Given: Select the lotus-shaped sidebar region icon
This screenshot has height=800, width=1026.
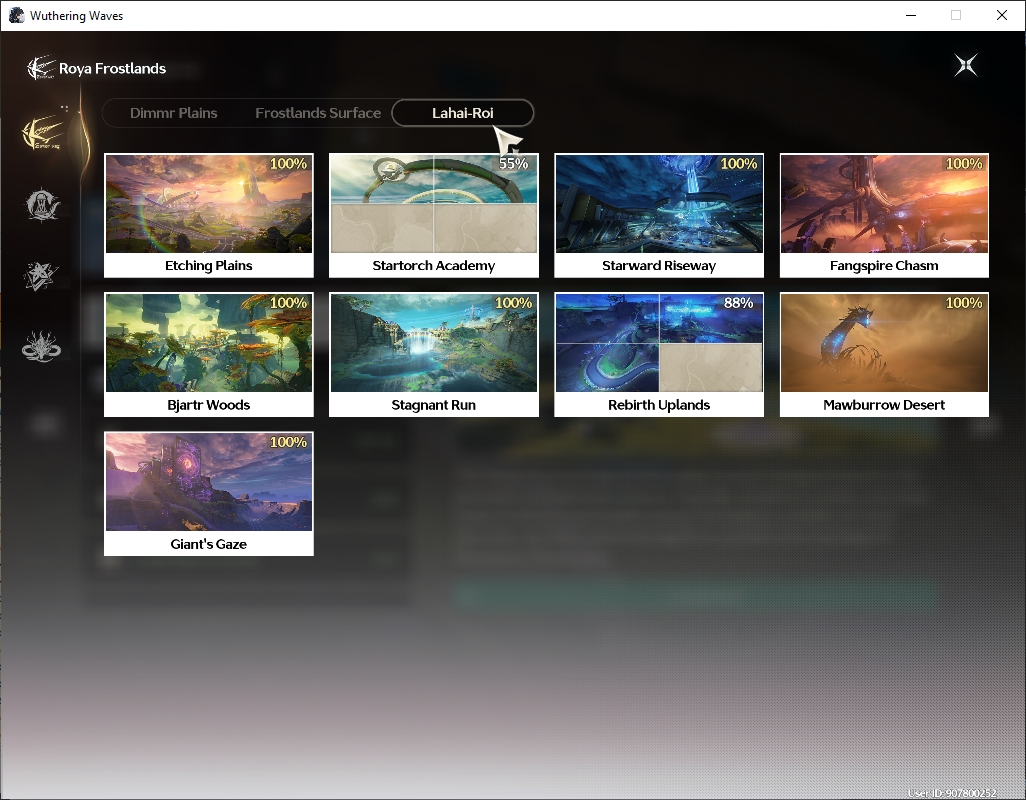Looking at the screenshot, I should 41,347.
